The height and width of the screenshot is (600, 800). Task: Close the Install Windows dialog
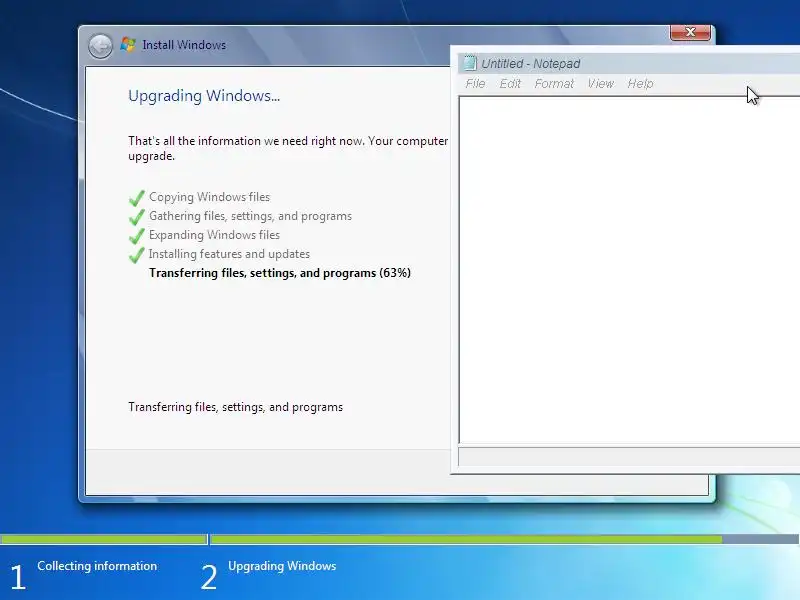[x=690, y=32]
